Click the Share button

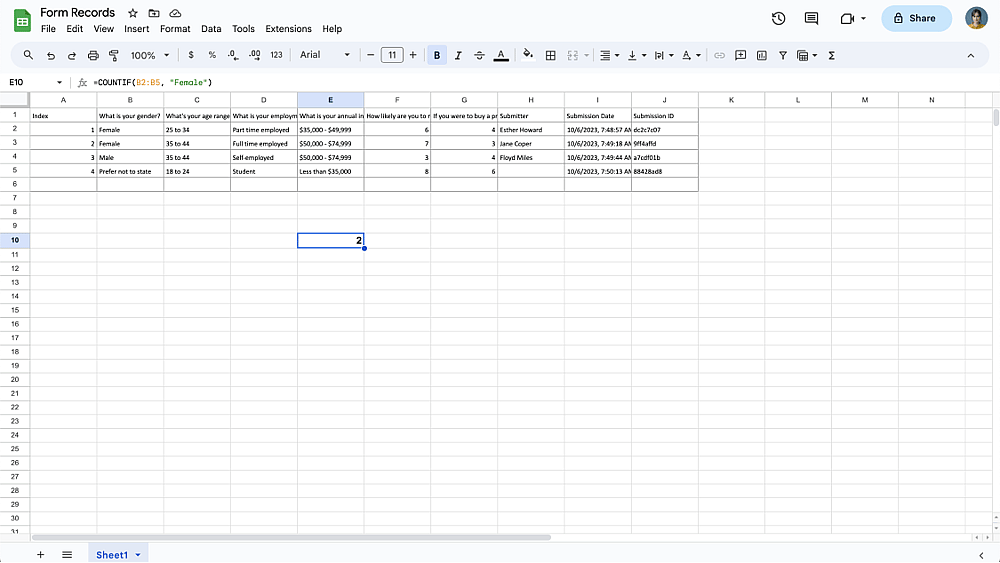coord(916,18)
